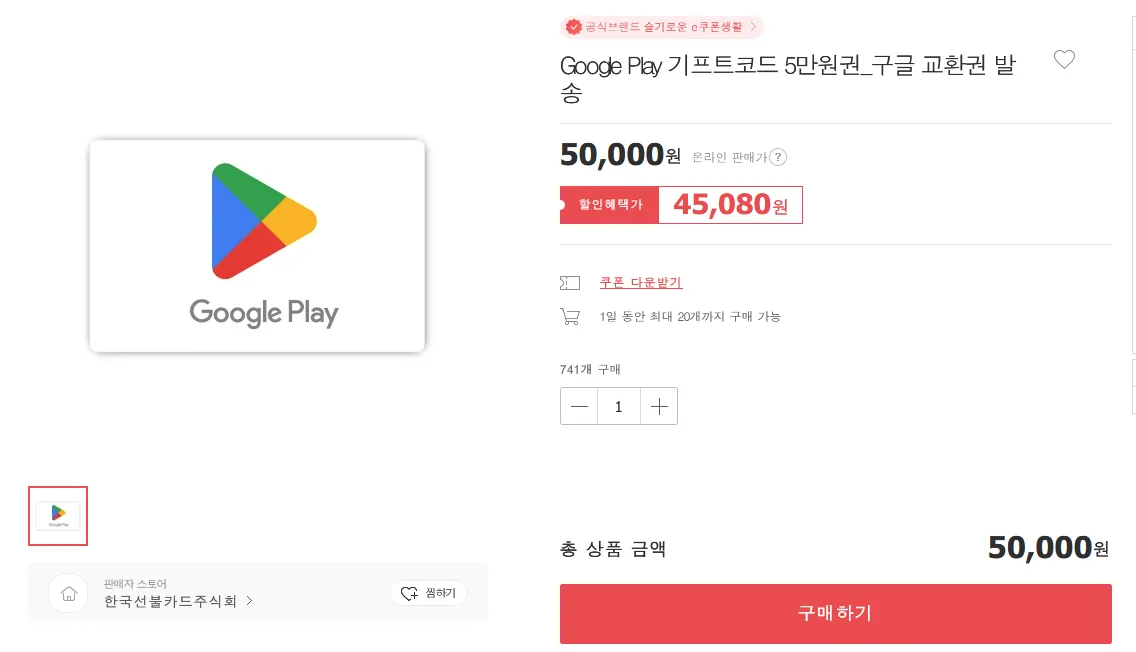Image resolution: width=1136 pixels, height=652 pixels.
Task: Open the 한국선불카드주식회 seller store link
Action: pos(170,602)
